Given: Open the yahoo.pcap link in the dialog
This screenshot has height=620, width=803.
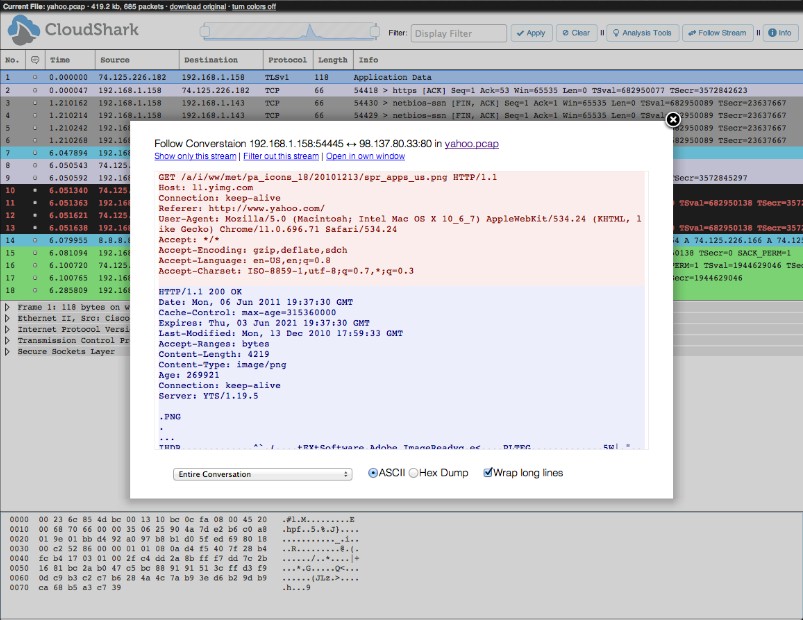Looking at the screenshot, I should [x=472, y=144].
